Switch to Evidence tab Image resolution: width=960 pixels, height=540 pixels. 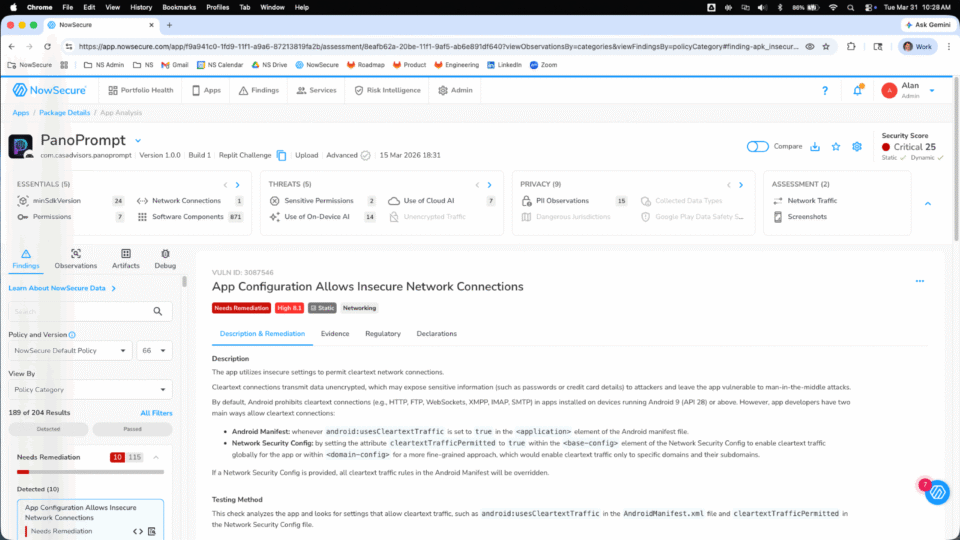(335, 334)
